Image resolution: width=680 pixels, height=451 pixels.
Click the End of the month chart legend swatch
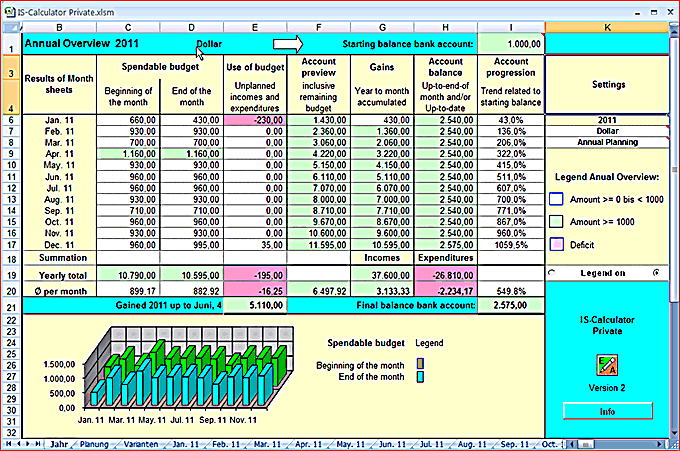pyautogui.click(x=420, y=377)
